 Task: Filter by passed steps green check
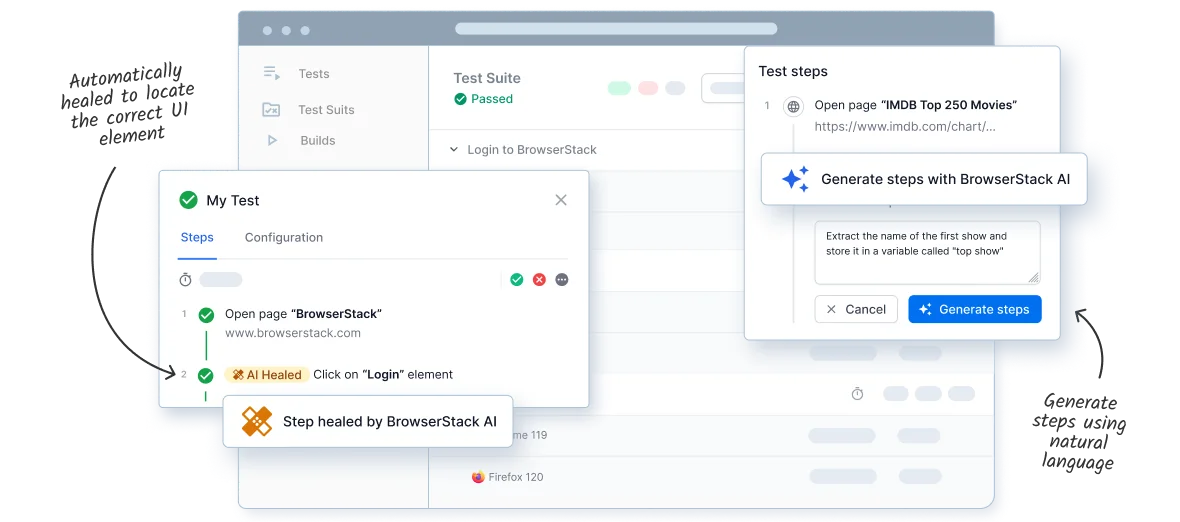pyautogui.click(x=516, y=280)
